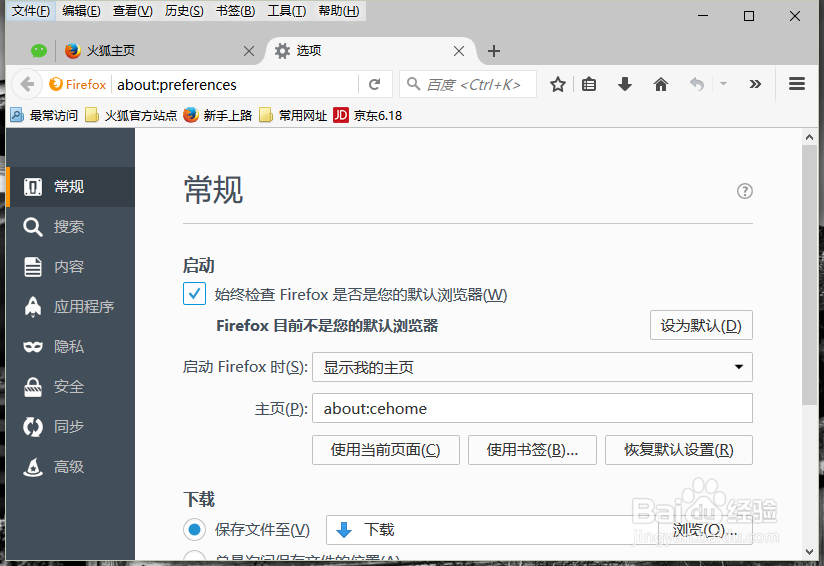Viewport: 824px width, 566px height.
Task: Open the 书签(B) menu
Action: point(235,11)
